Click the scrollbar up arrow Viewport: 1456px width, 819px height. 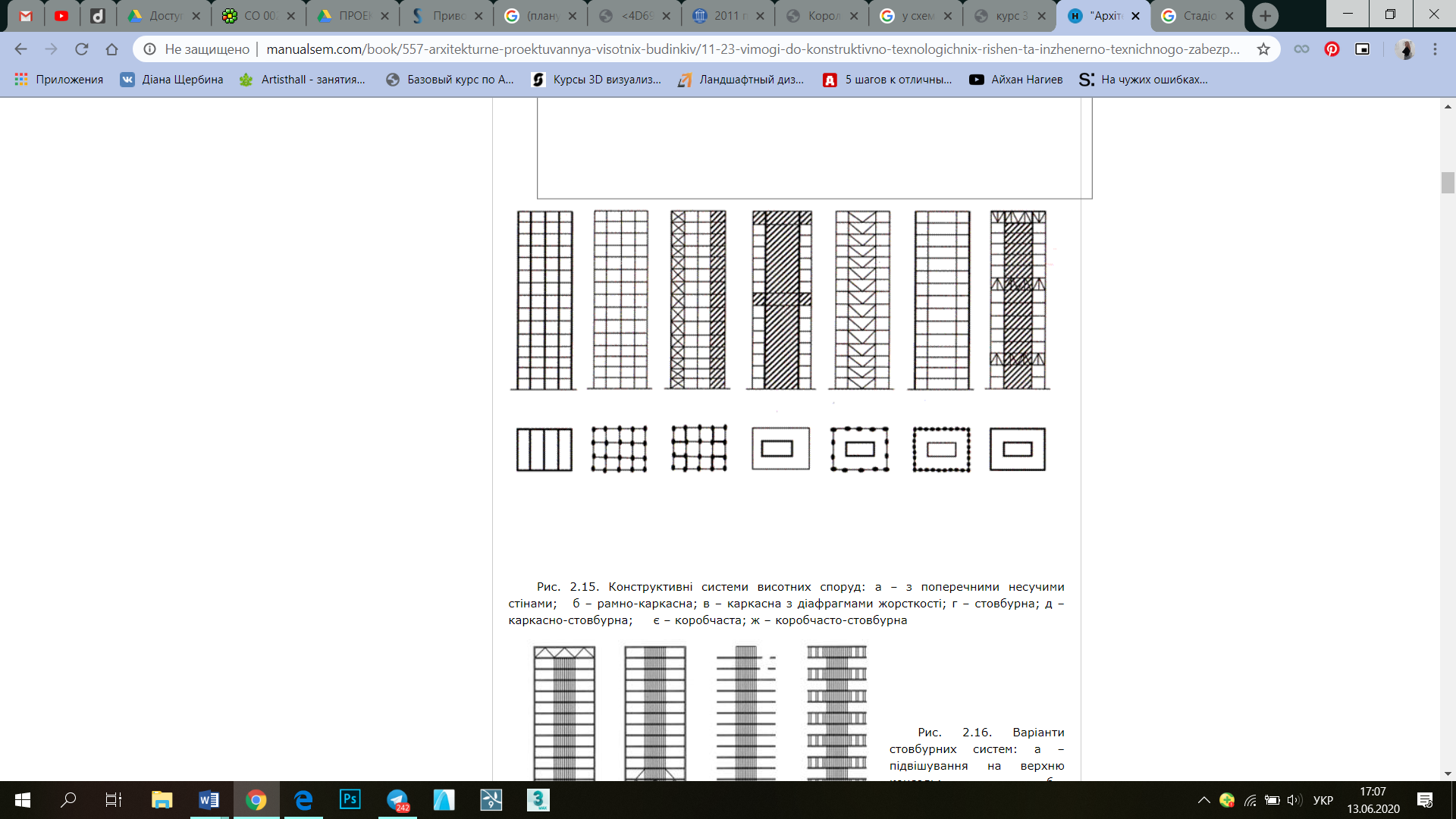[1448, 106]
